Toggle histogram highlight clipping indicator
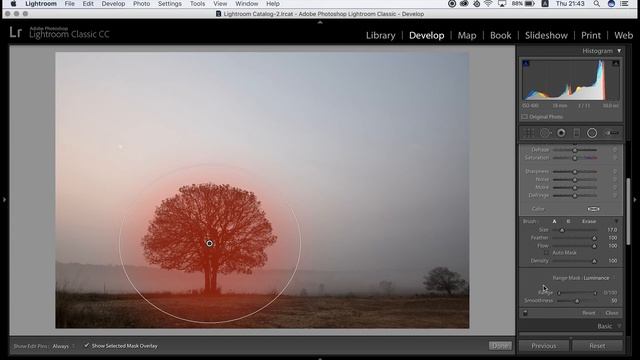Screen dimensions: 640x360 coord(616,63)
